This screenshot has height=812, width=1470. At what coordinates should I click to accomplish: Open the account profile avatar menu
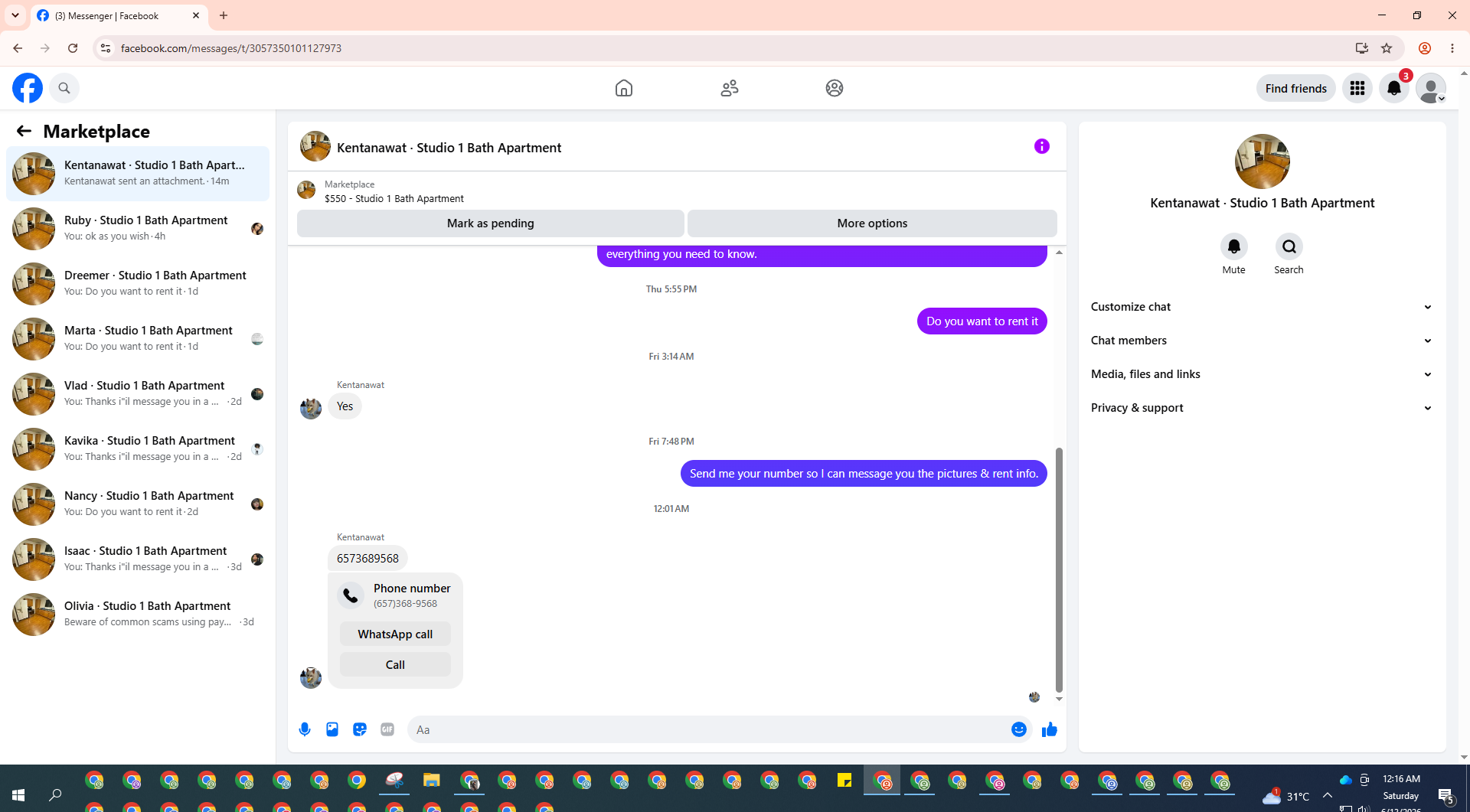[x=1431, y=88]
